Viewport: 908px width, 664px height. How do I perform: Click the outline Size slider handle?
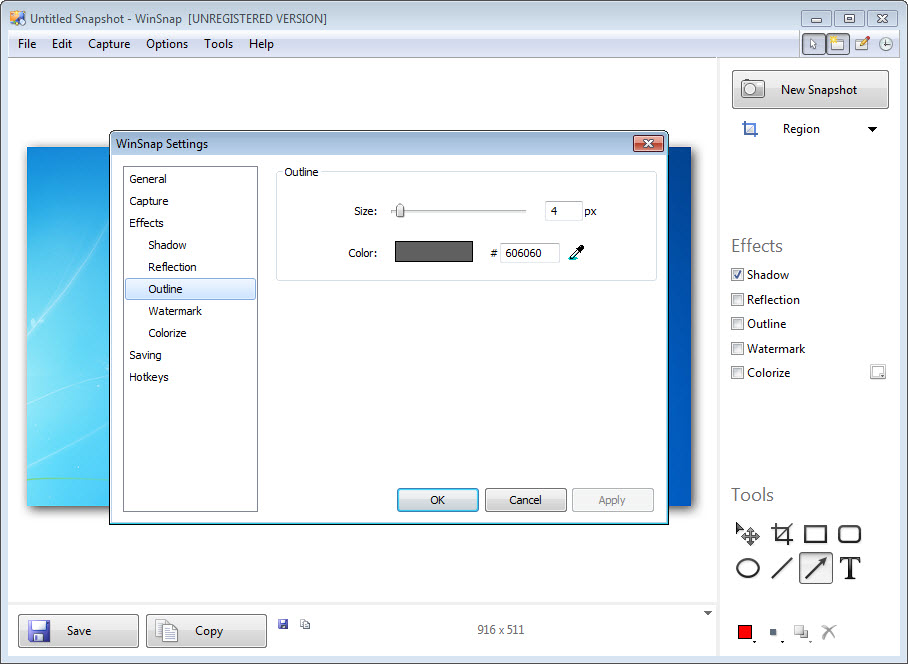point(400,211)
